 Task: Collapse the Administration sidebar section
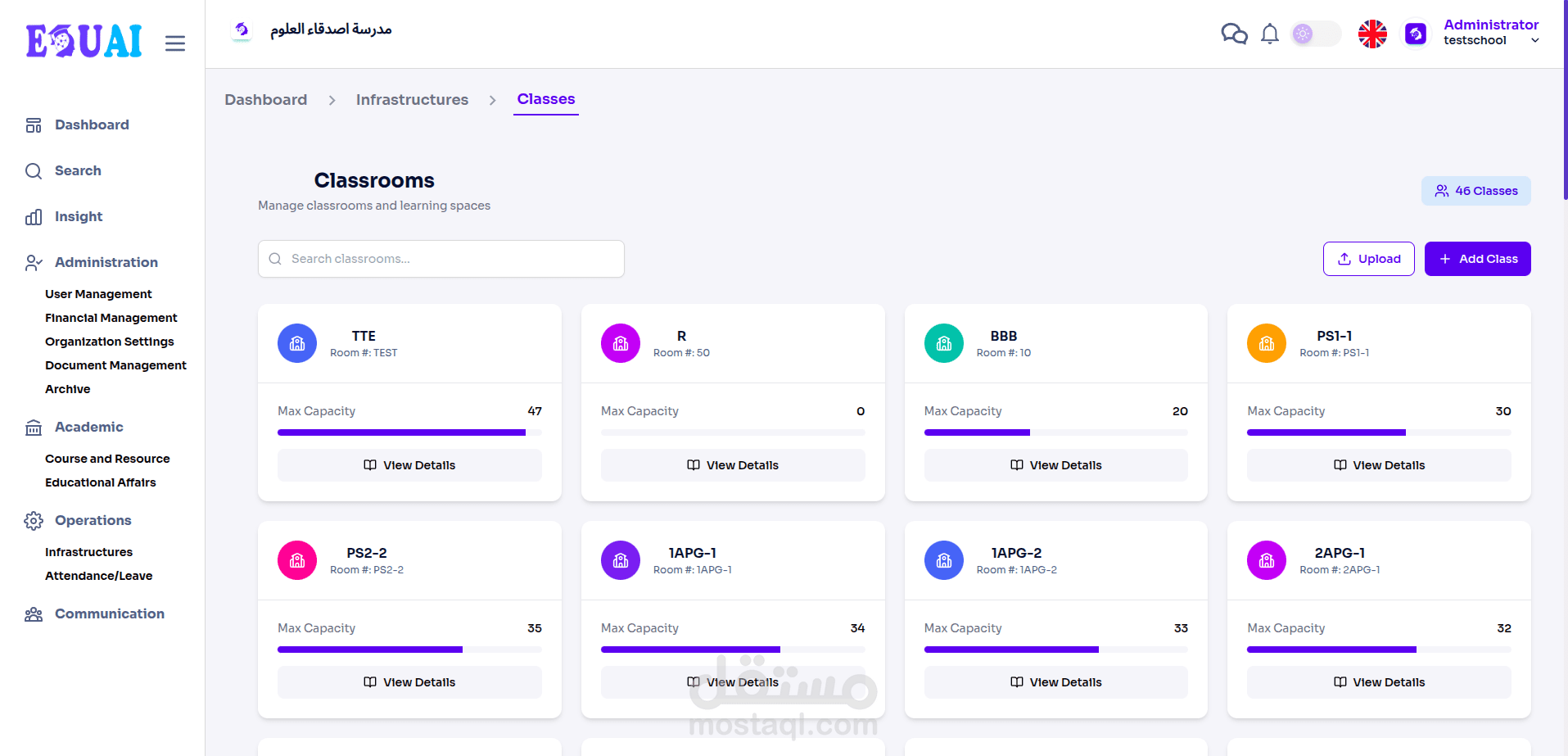[x=106, y=262]
